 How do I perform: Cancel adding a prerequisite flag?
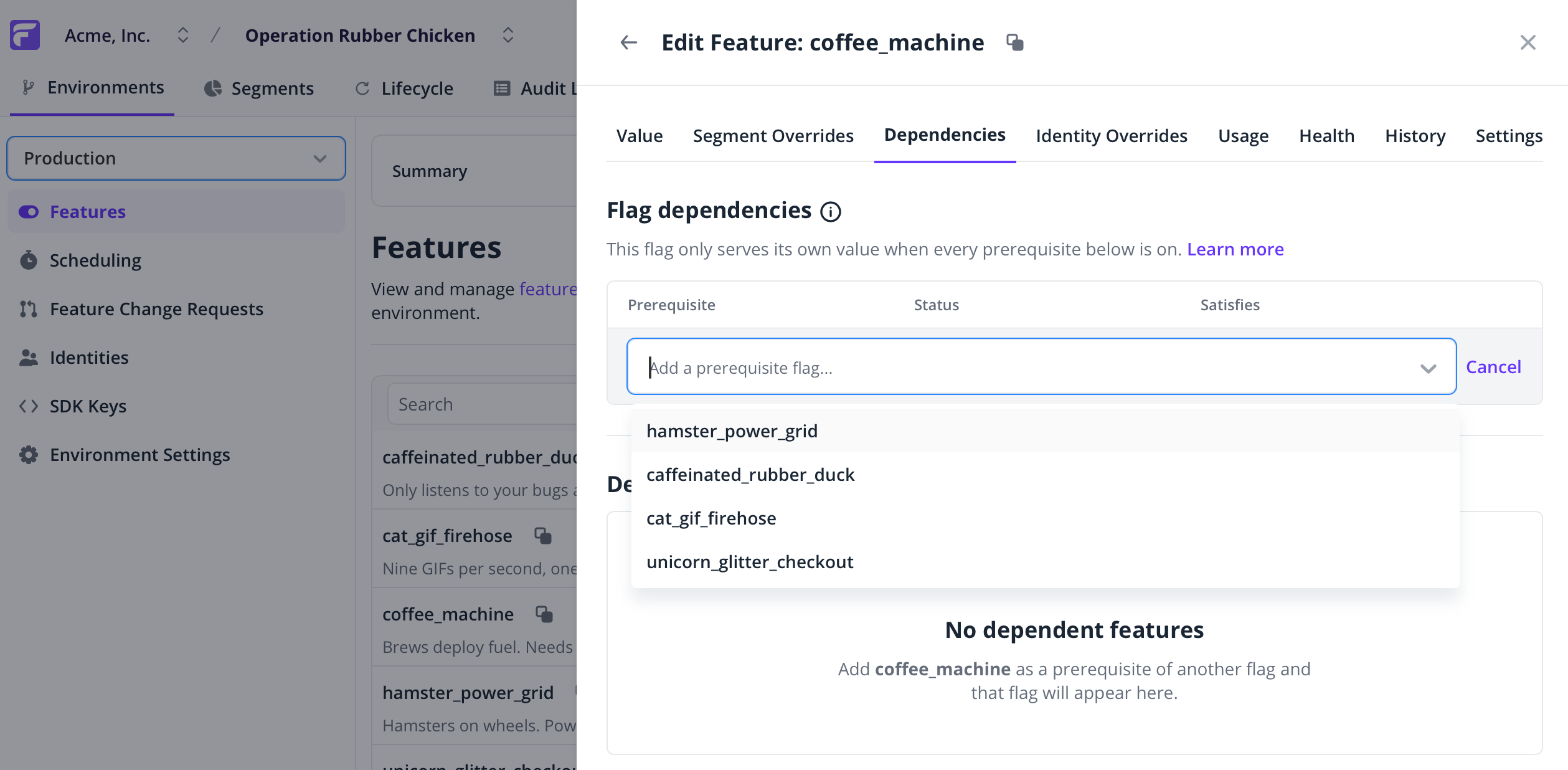1493,367
